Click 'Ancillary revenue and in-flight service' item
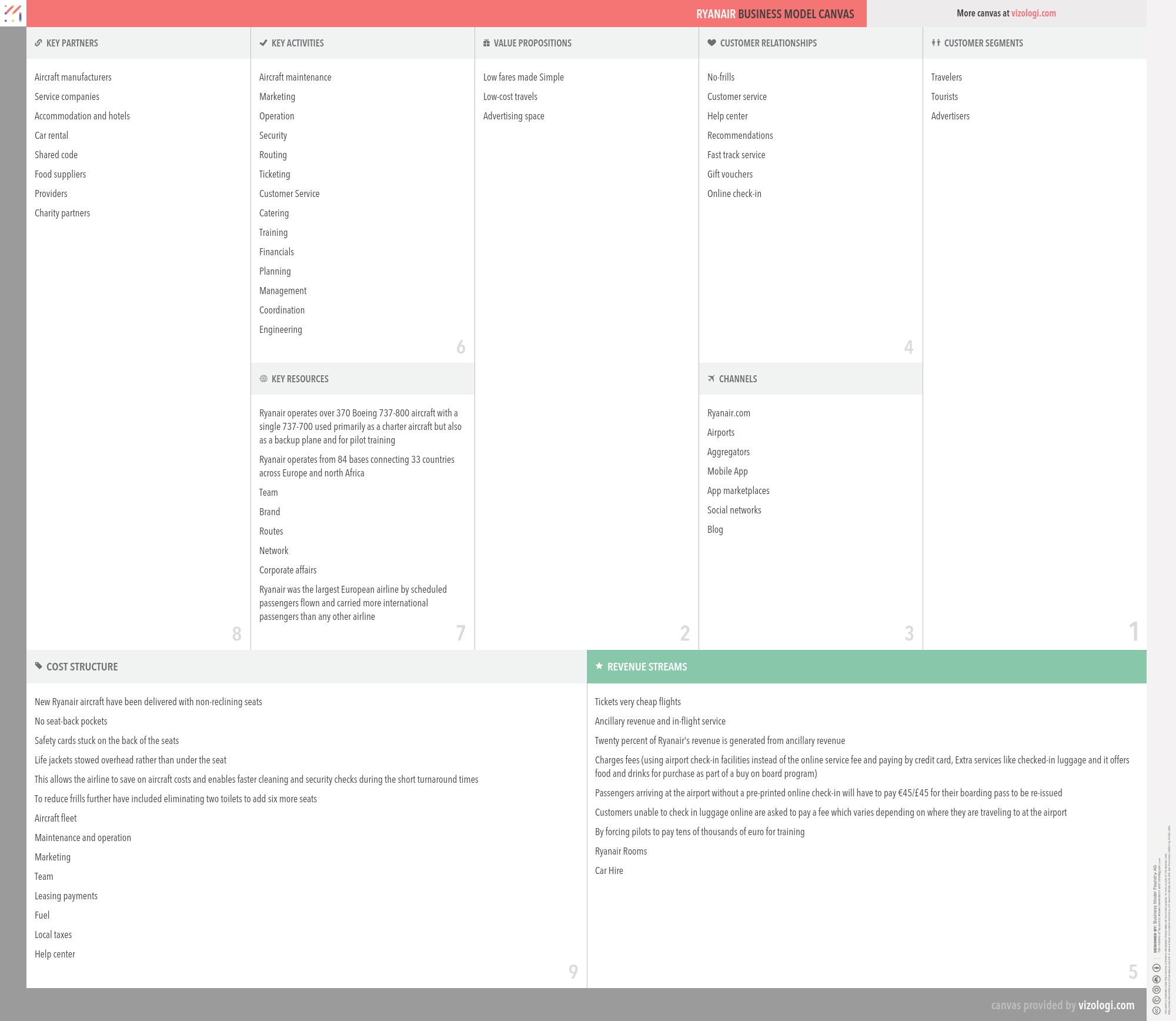Viewport: 1176px width, 1021px height. pos(660,721)
